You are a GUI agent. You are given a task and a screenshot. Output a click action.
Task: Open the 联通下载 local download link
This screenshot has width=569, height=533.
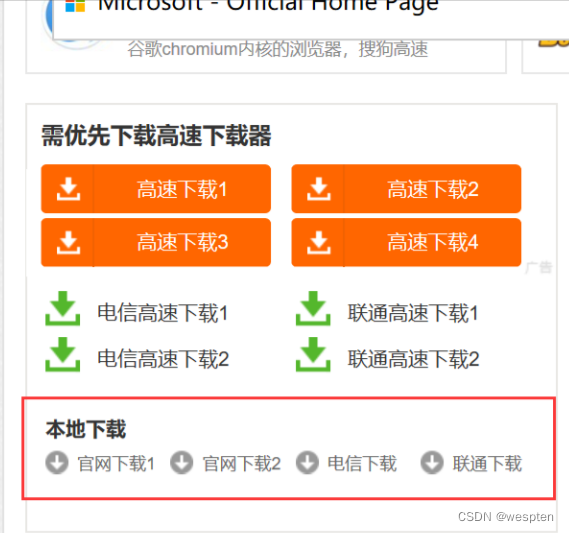click(487, 464)
